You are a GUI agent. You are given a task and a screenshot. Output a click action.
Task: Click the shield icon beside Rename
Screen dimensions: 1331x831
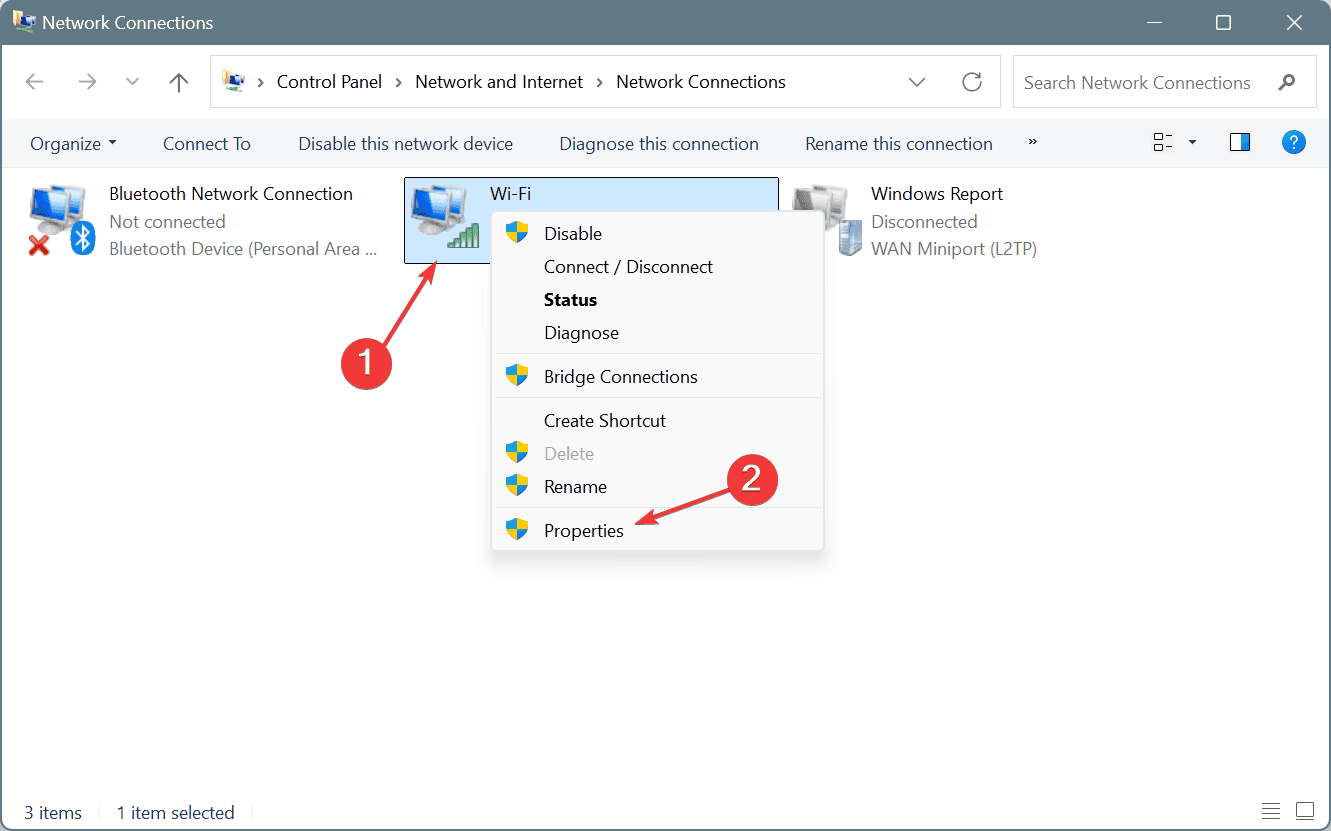pyautogui.click(x=517, y=486)
